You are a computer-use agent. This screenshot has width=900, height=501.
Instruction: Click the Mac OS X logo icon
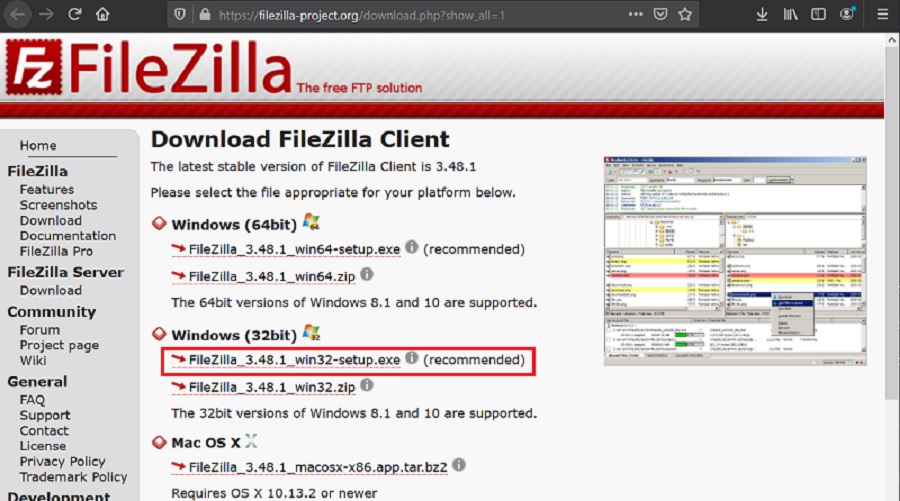pyautogui.click(x=251, y=441)
